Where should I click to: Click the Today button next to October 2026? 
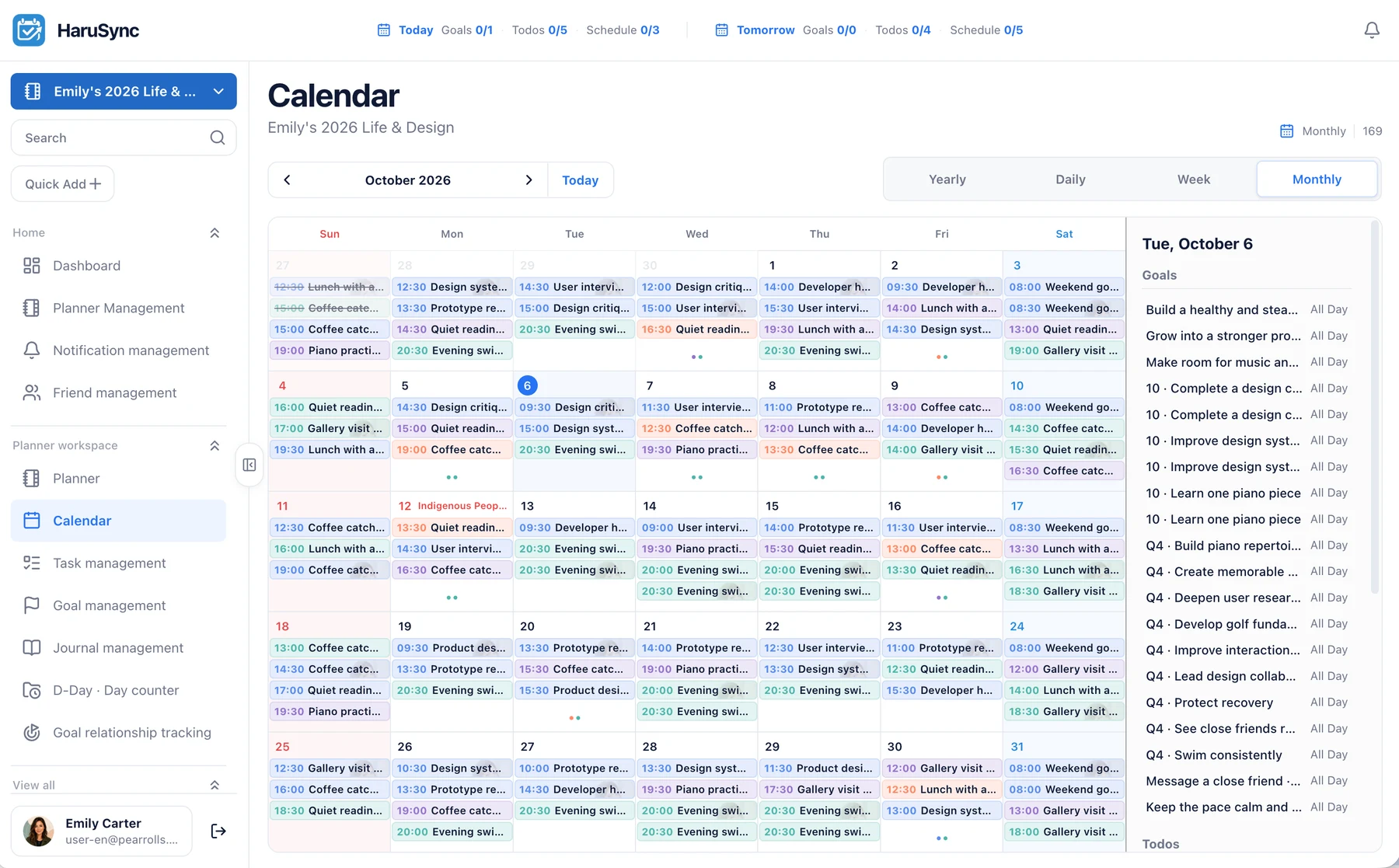click(580, 180)
